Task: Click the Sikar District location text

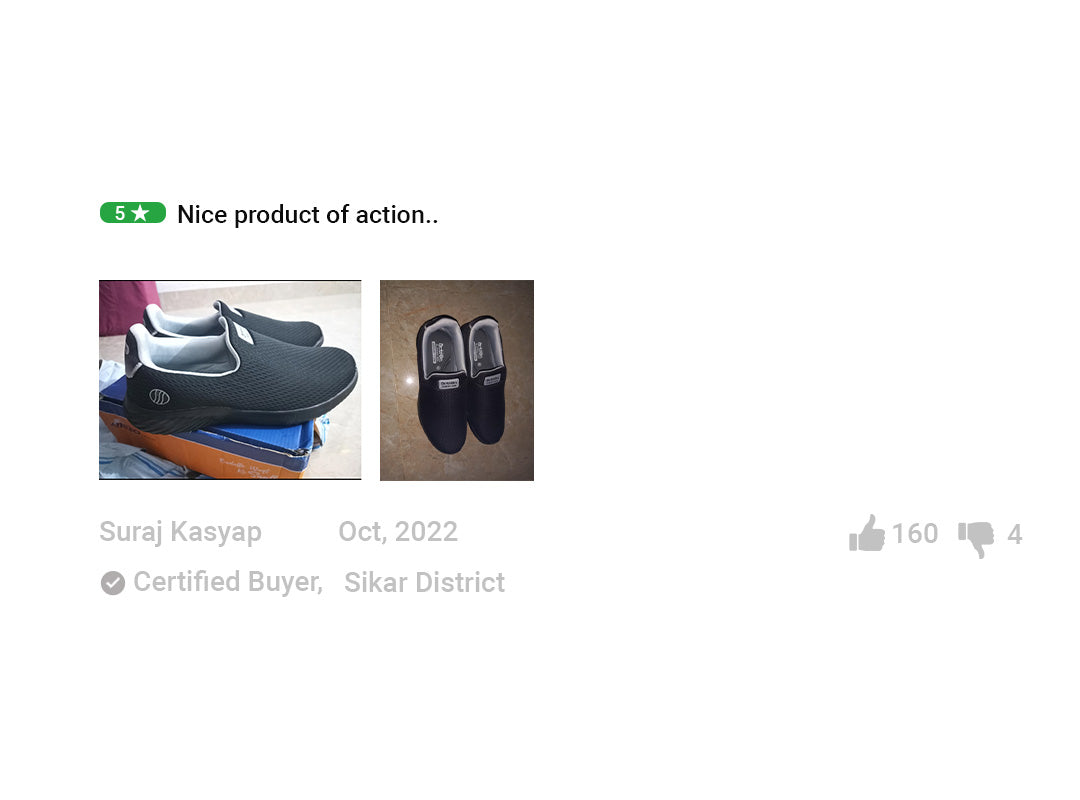Action: pyautogui.click(x=424, y=583)
